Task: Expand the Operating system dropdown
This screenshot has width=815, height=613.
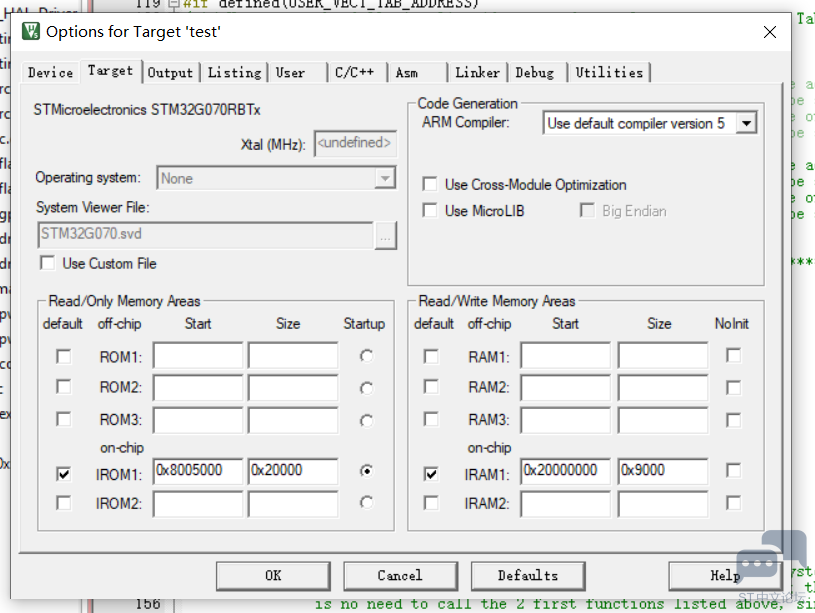Action: point(385,178)
